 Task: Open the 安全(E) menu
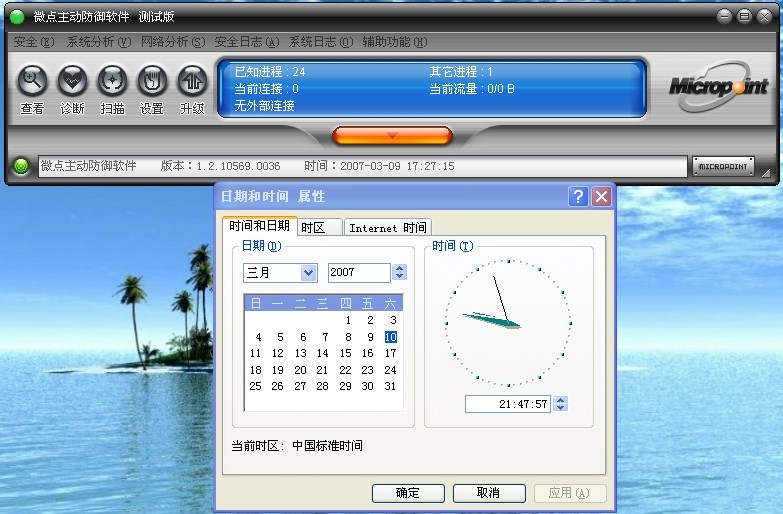33,42
